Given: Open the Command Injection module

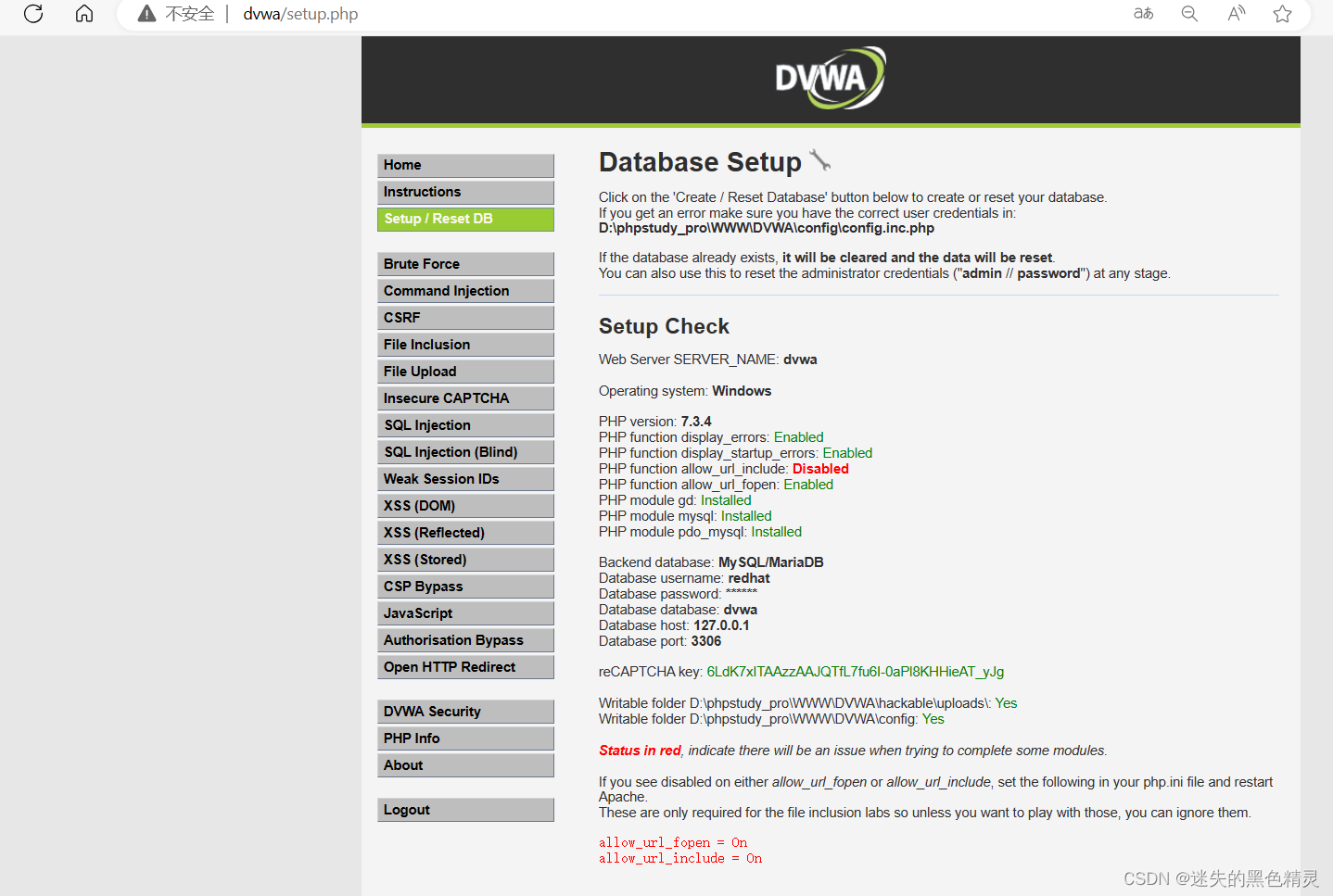Looking at the screenshot, I should 465,291.
